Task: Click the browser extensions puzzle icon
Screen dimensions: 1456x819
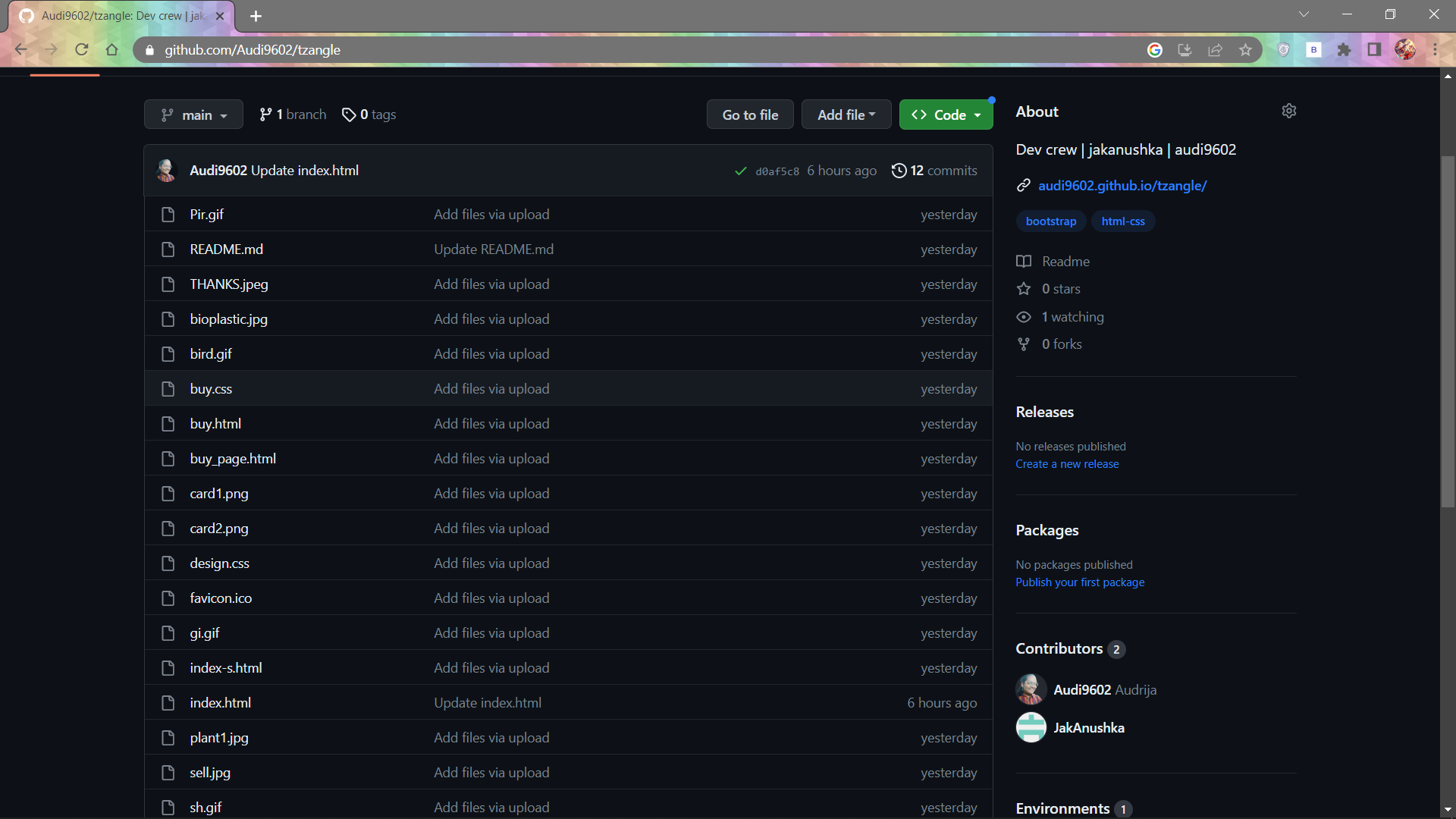Action: point(1344,50)
